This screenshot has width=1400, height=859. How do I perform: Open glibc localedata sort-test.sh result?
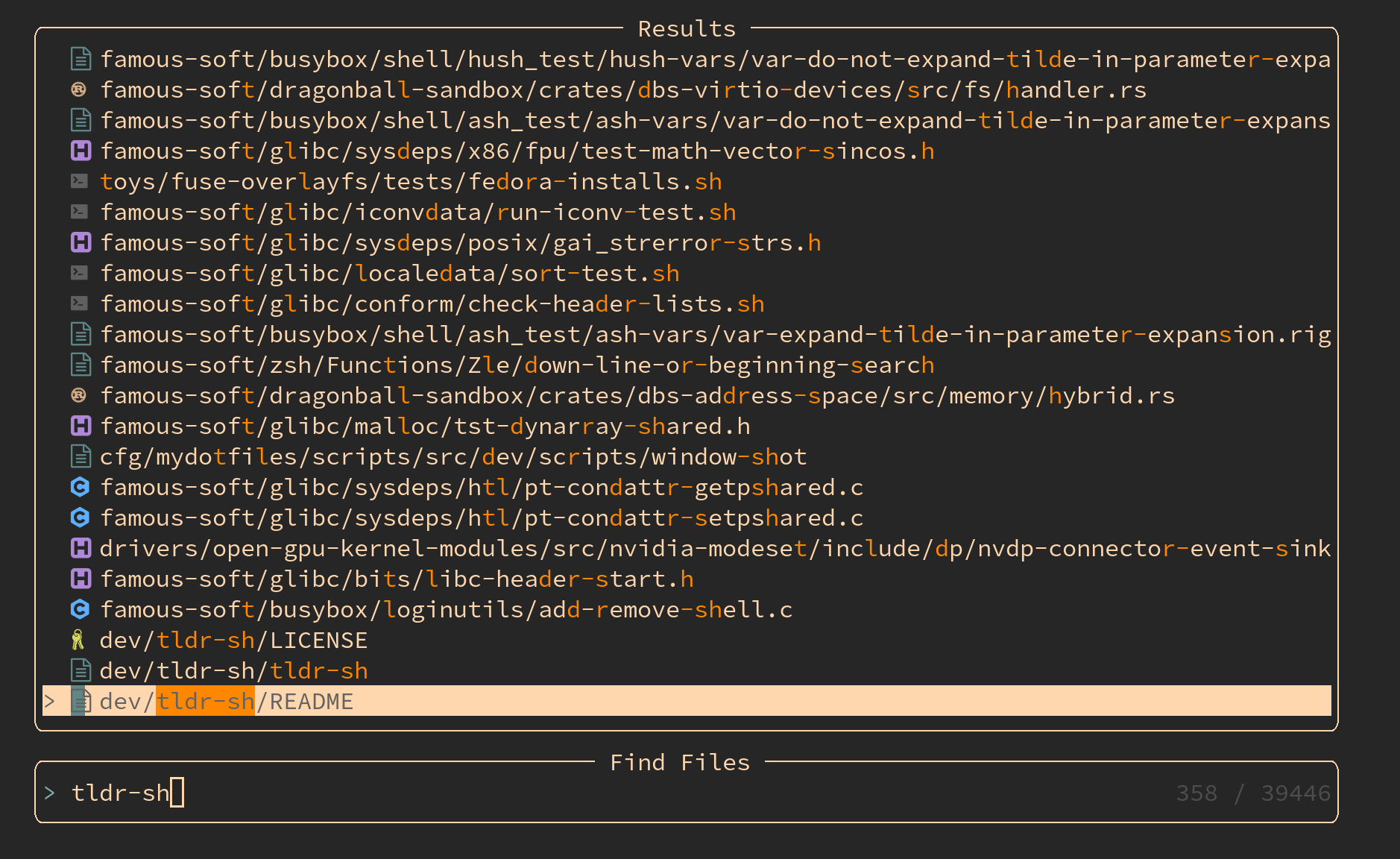[x=687, y=273]
